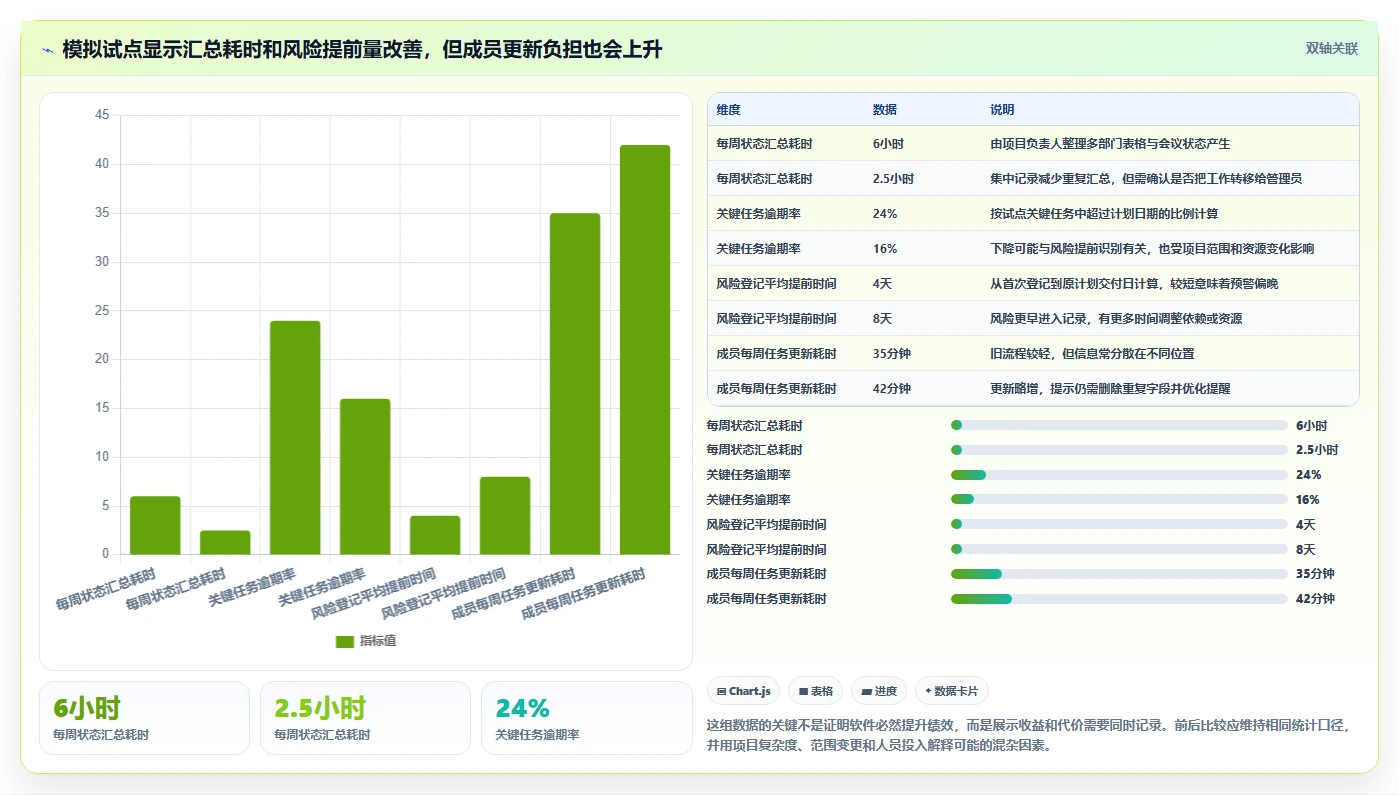Click the chart bar with value 8
Viewport: 1399px width, 795px height.
pyautogui.click(x=505, y=515)
